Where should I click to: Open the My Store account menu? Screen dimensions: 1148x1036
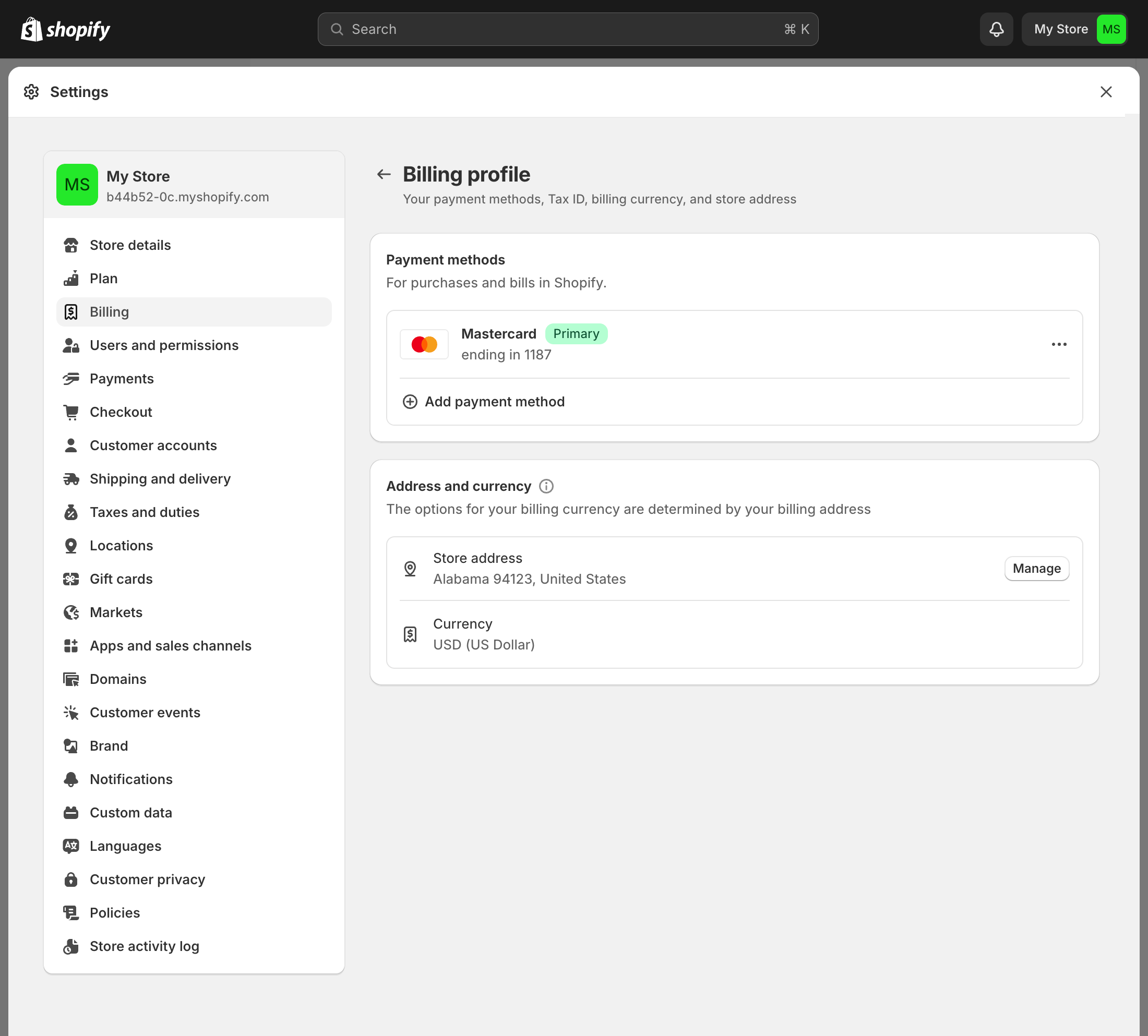[x=1073, y=29]
